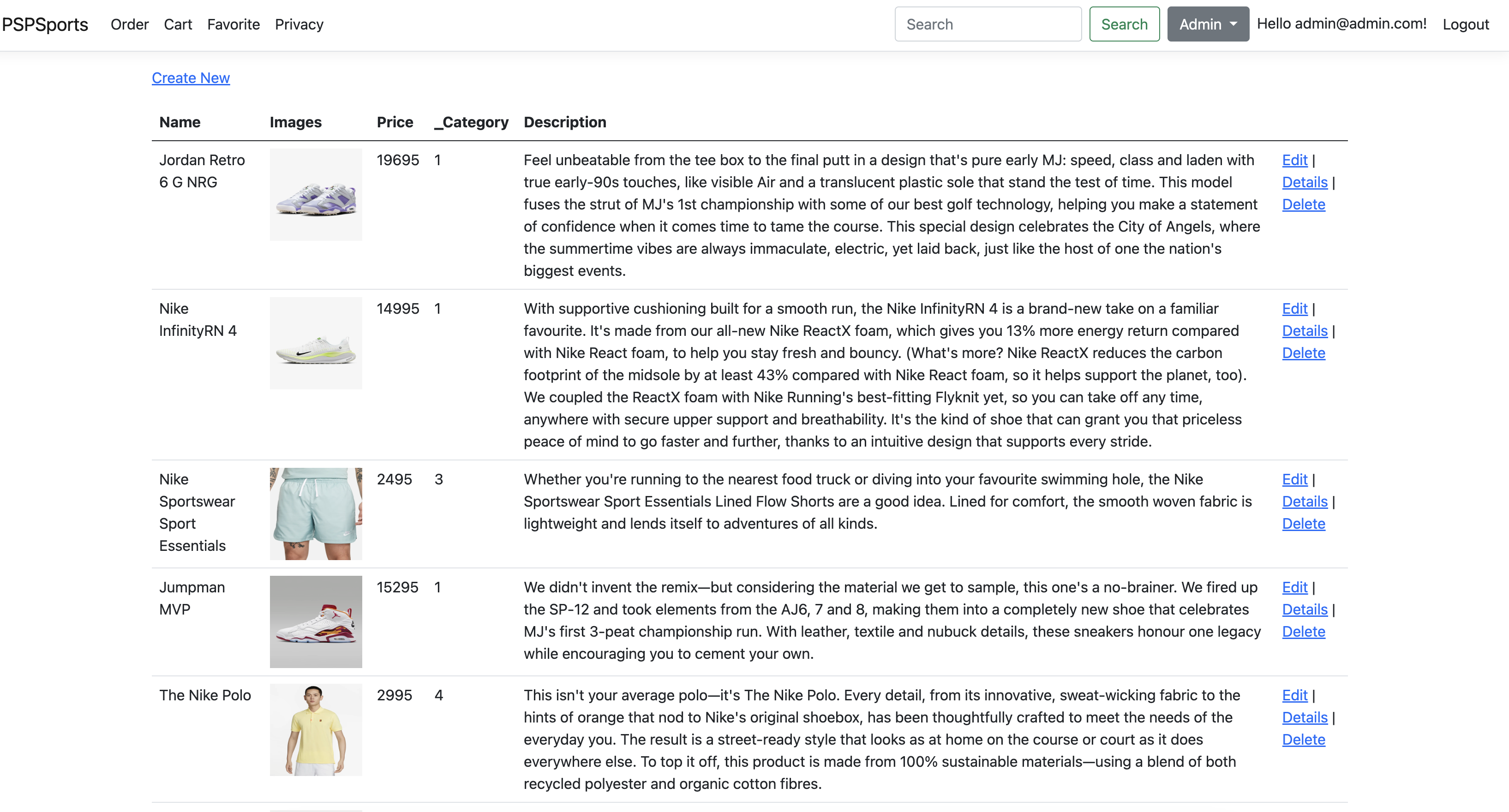Click Jordan Retro 6 G NRG thumbnail

click(316, 194)
